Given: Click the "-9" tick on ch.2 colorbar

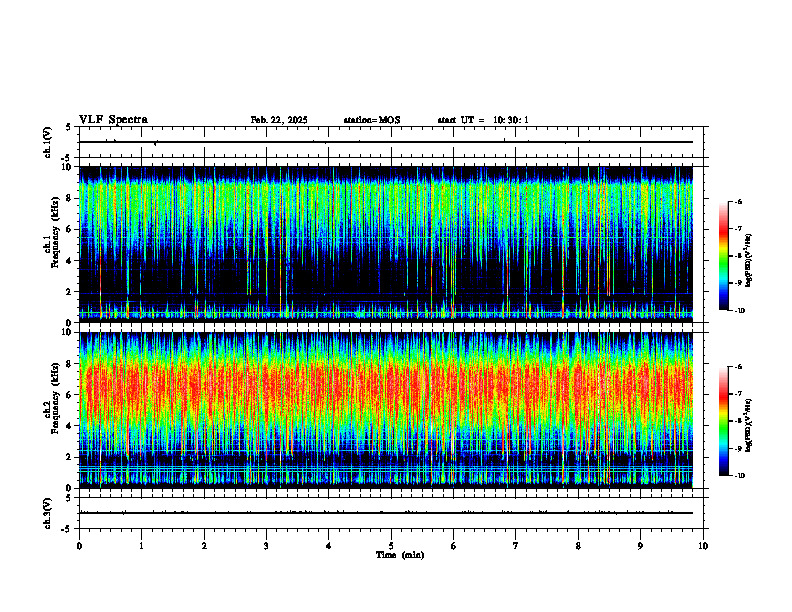Looking at the screenshot, I should tap(738, 448).
